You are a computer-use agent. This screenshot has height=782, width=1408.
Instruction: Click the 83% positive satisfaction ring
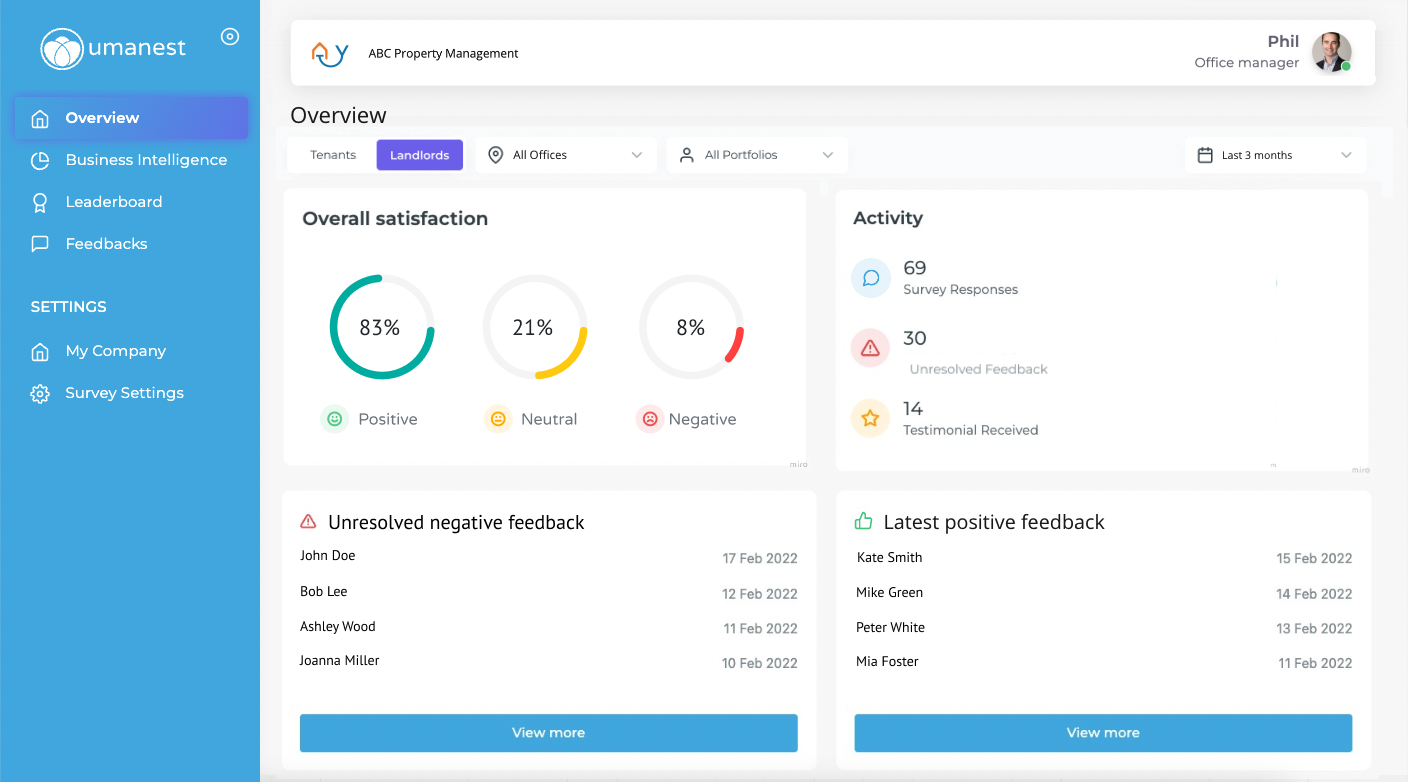click(x=381, y=327)
